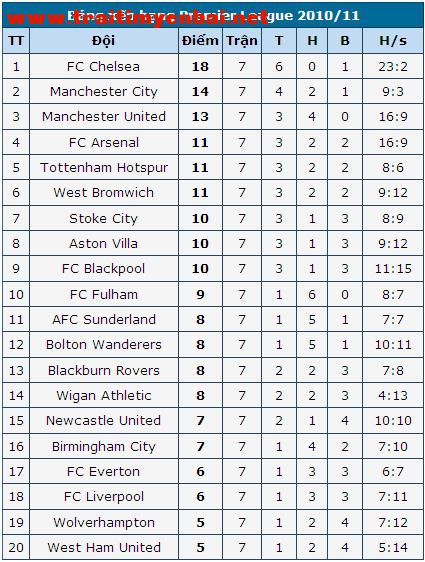Click the Đội column header

point(104,41)
